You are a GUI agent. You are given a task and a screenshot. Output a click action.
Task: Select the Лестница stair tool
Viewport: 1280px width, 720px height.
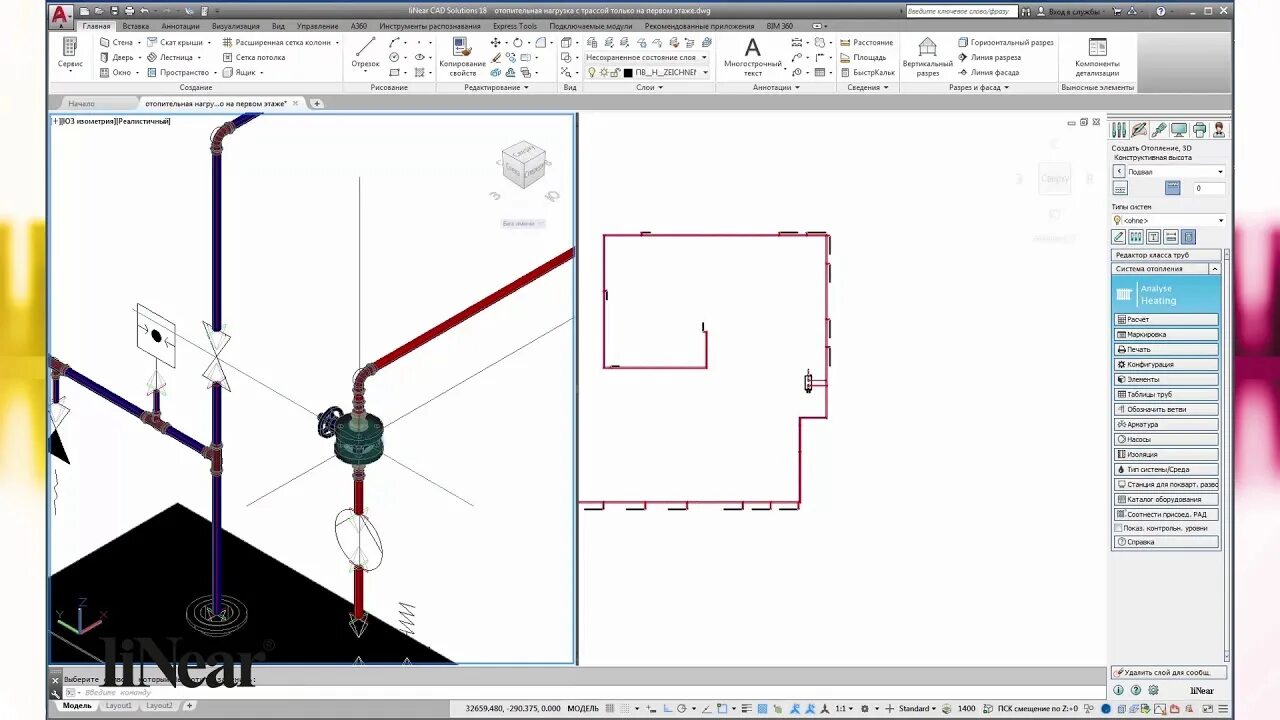click(170, 58)
